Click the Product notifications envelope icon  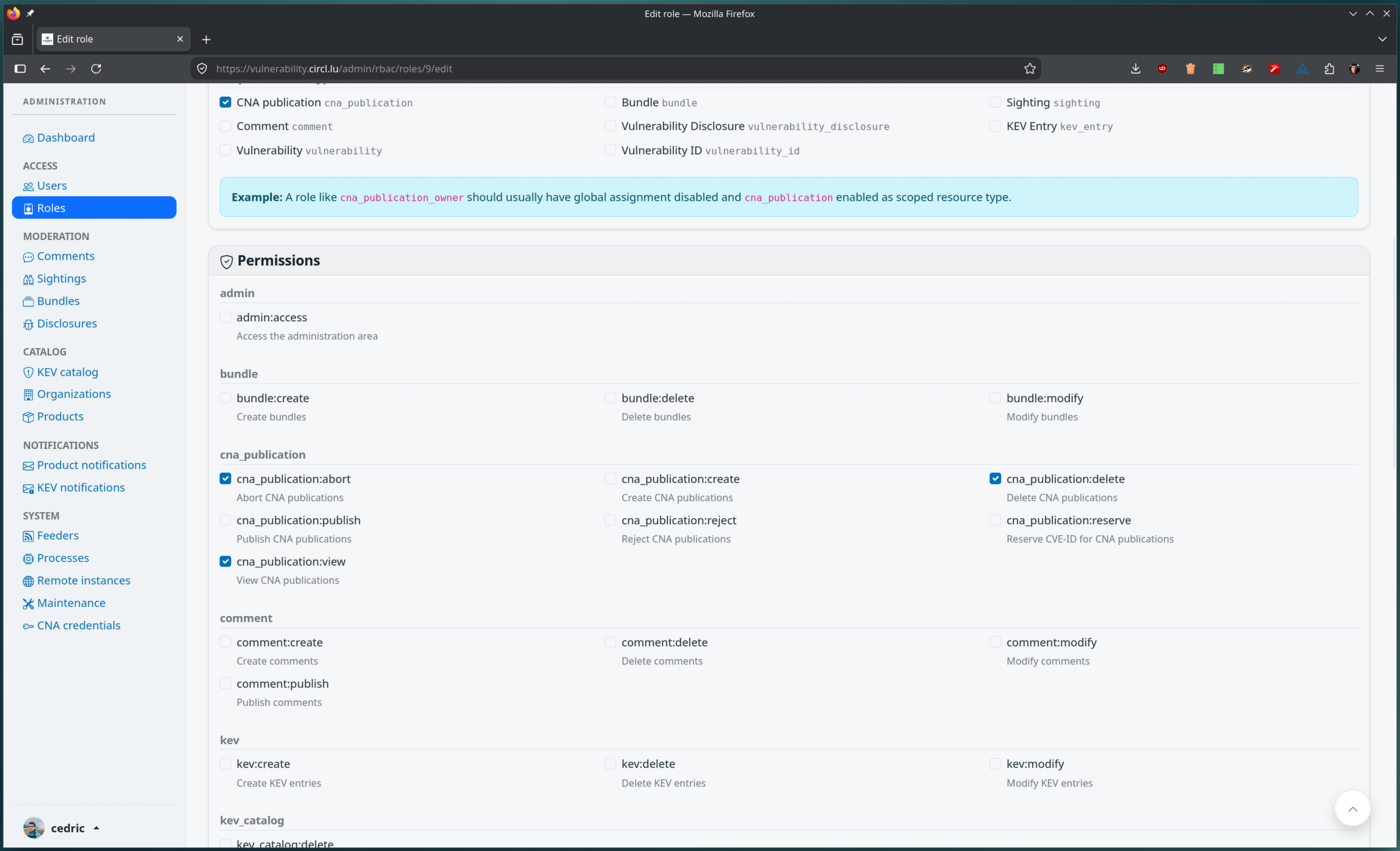coord(28,466)
